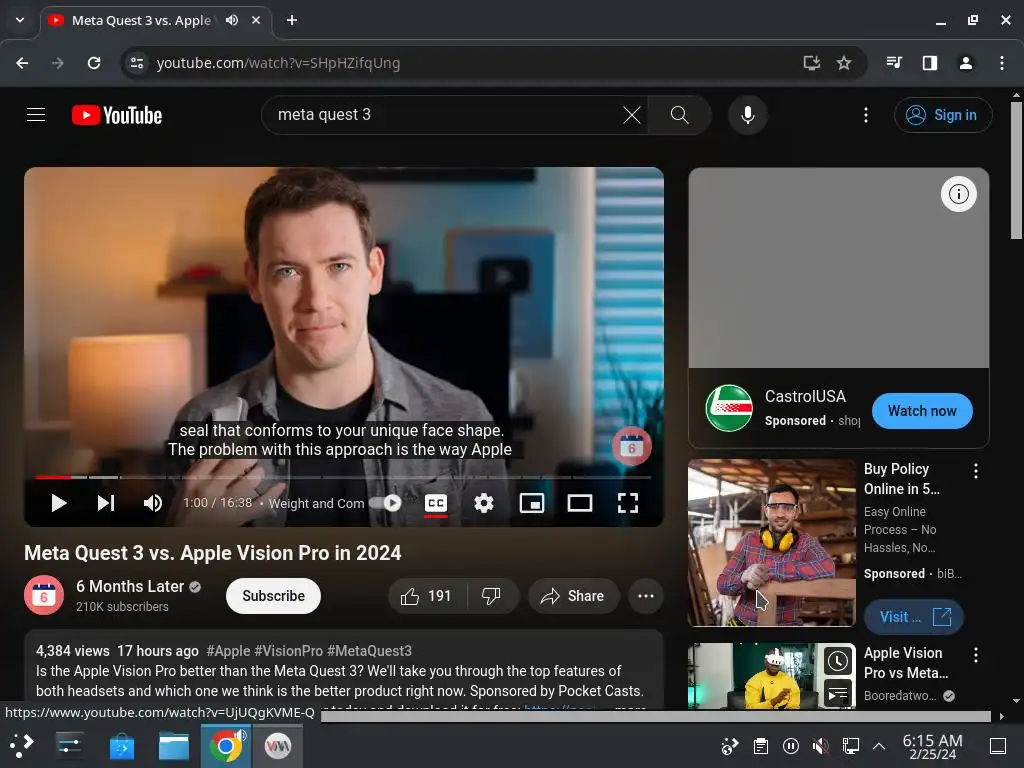
Task: Open Chrome three-dot menu
Action: [x=1002, y=63]
